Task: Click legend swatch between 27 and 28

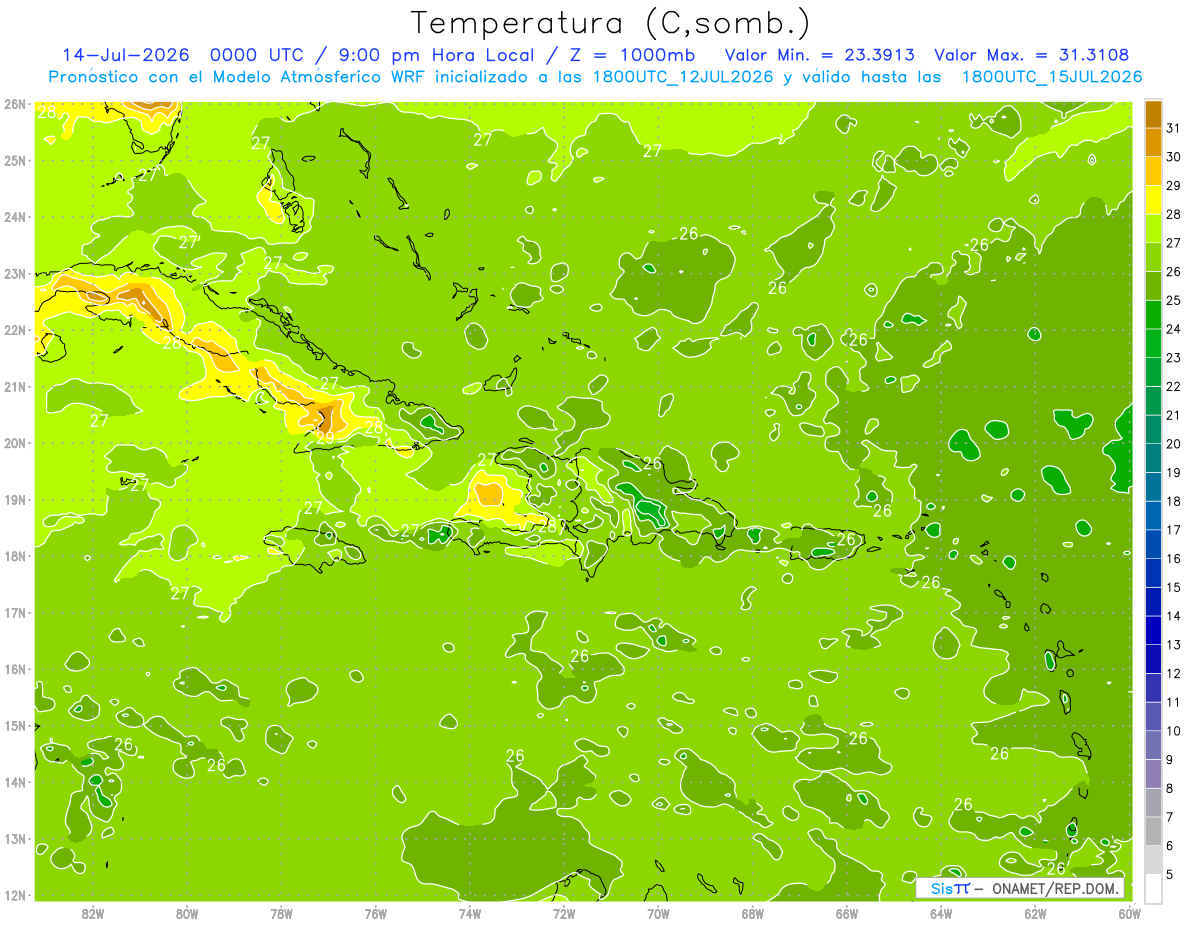Action: point(1153,228)
